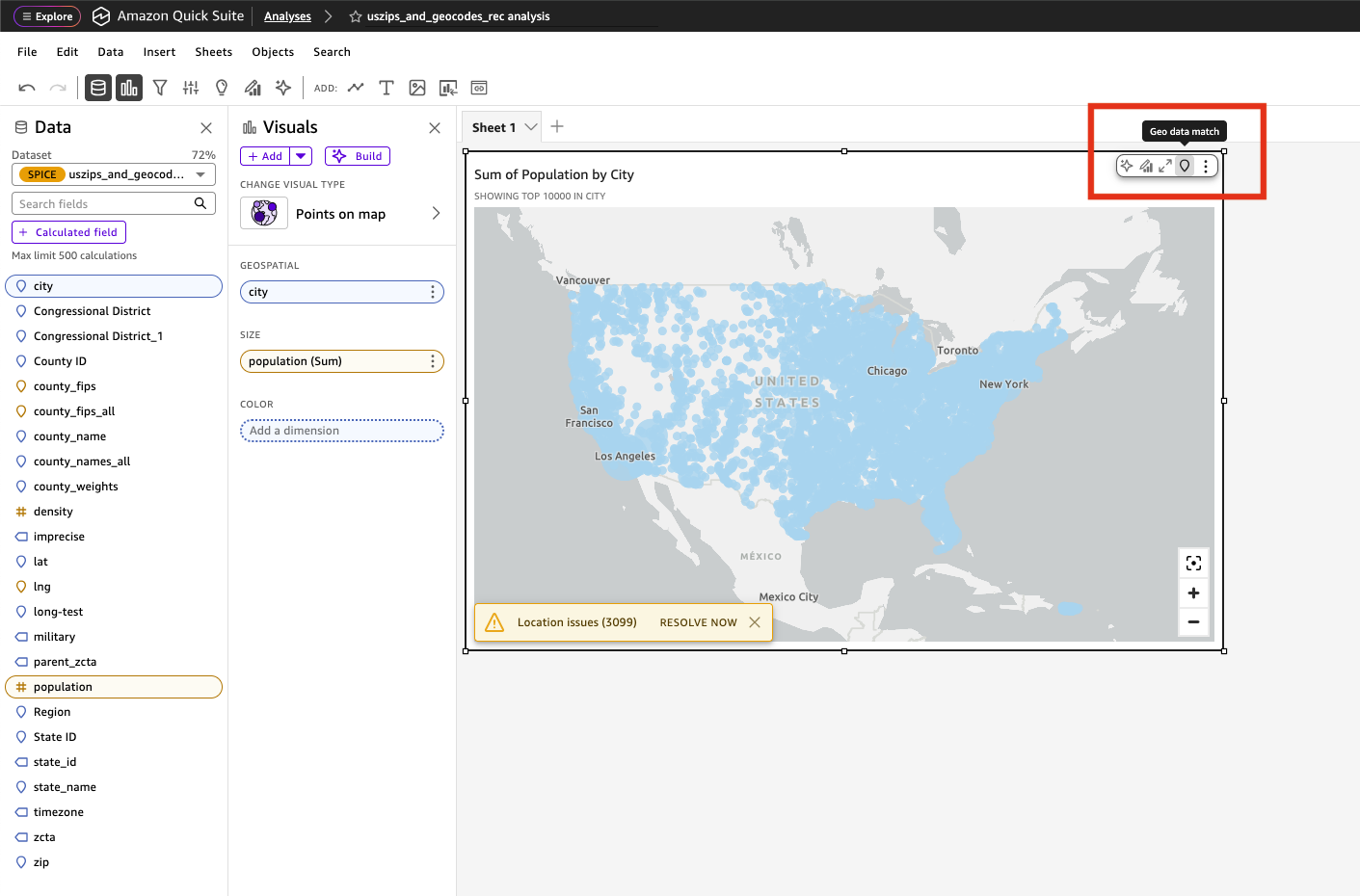Click RESOLVE NOW for location issues

point(698,622)
